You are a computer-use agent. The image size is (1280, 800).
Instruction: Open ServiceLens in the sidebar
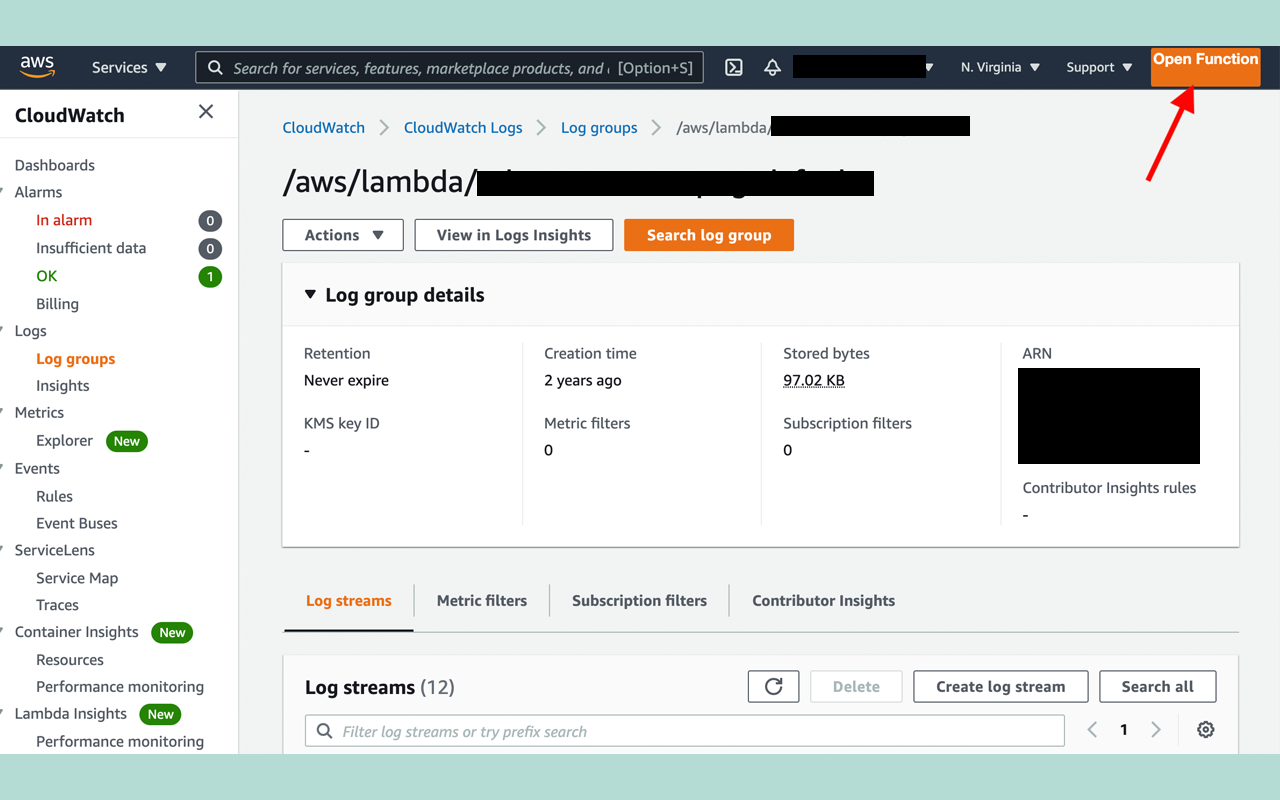pos(55,550)
